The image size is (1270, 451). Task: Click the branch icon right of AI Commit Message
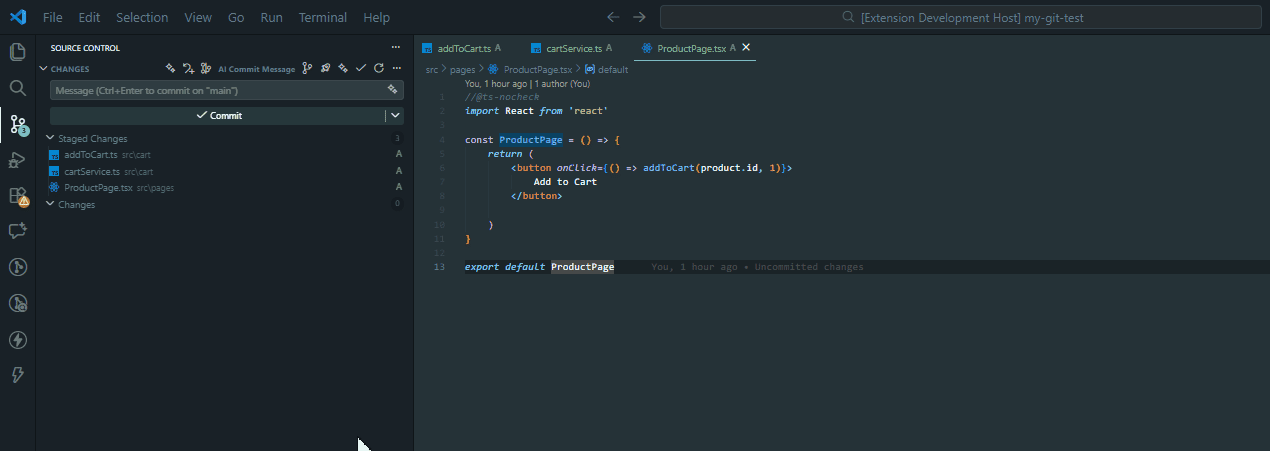[307, 69]
